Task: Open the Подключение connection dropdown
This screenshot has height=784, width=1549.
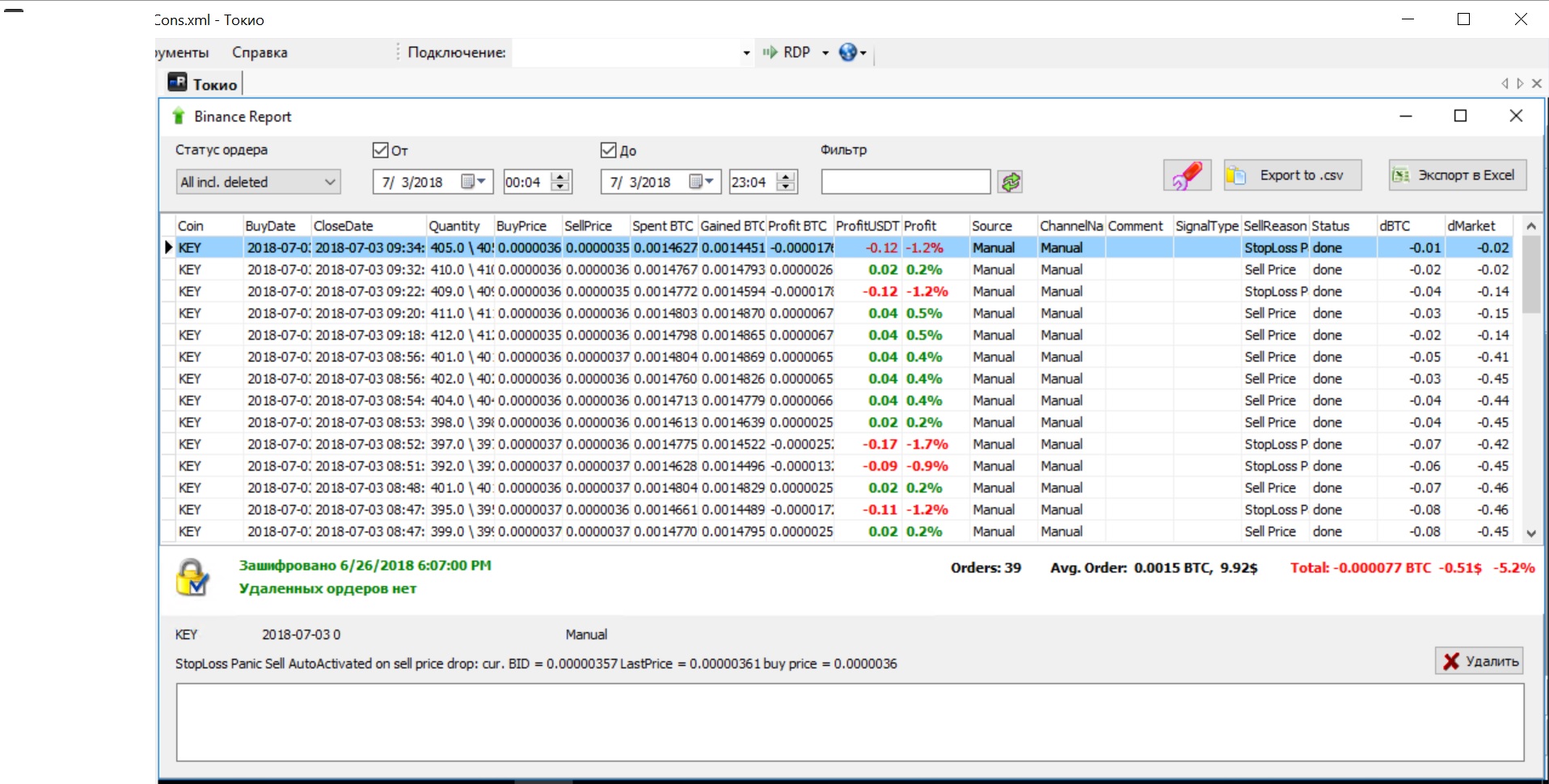Action: 746,53
